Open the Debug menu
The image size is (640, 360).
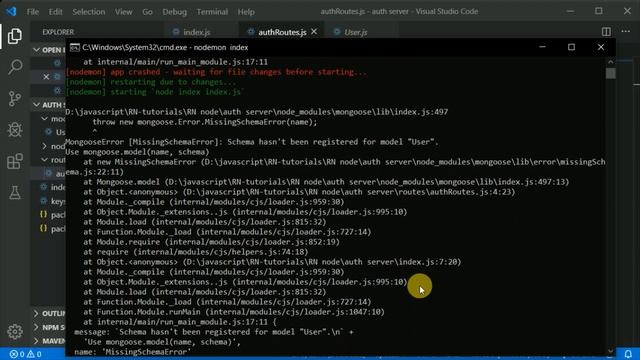[175, 12]
